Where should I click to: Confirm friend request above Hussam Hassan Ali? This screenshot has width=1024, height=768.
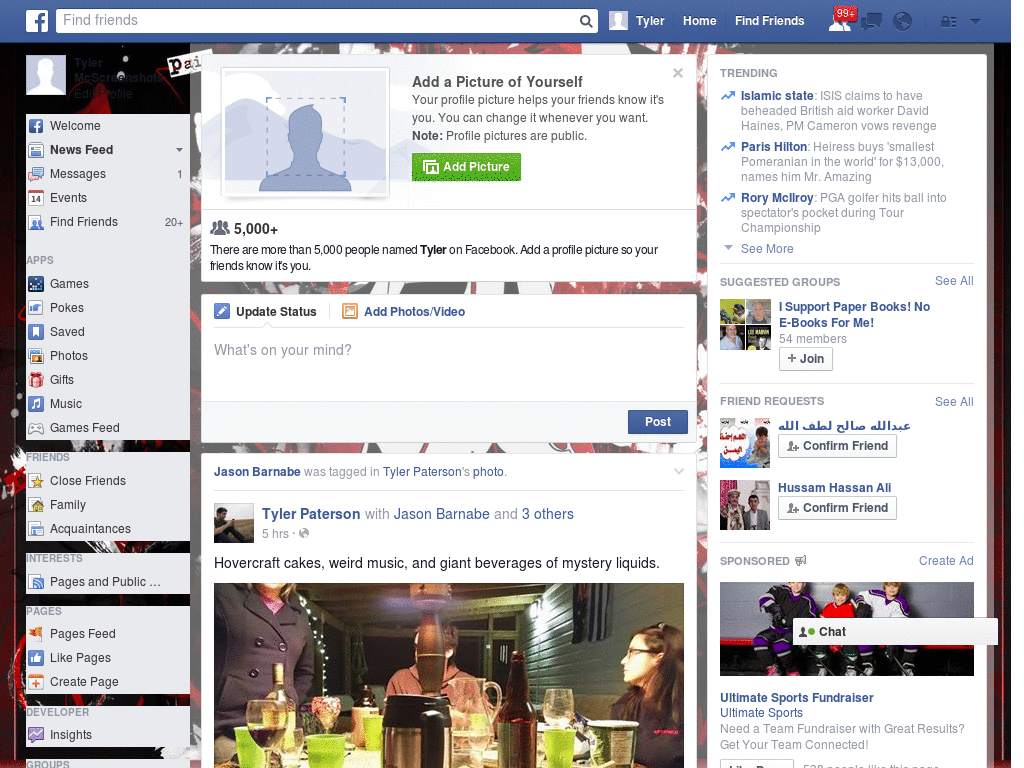point(837,446)
